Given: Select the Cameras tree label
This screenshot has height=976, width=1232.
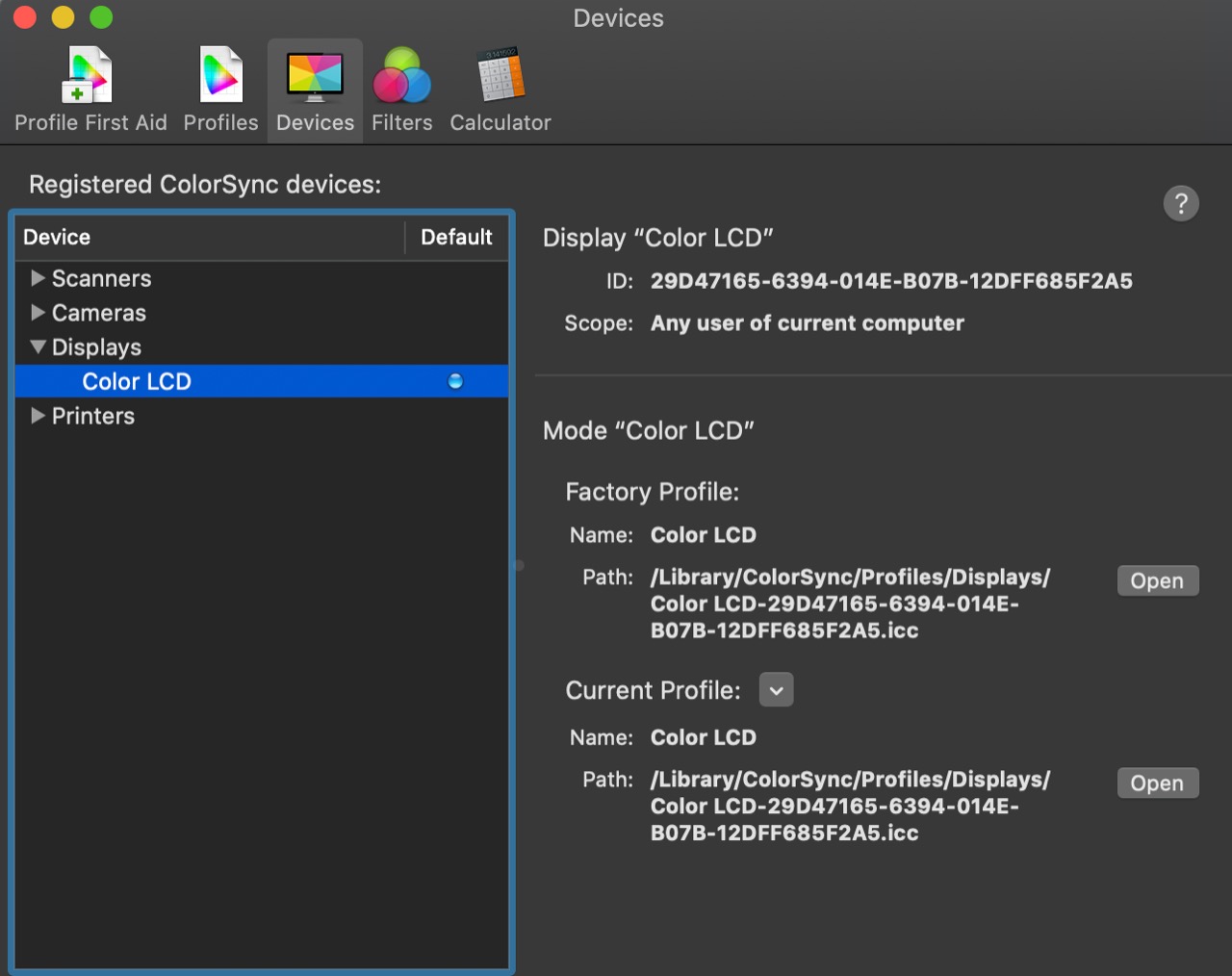Looking at the screenshot, I should point(99,313).
